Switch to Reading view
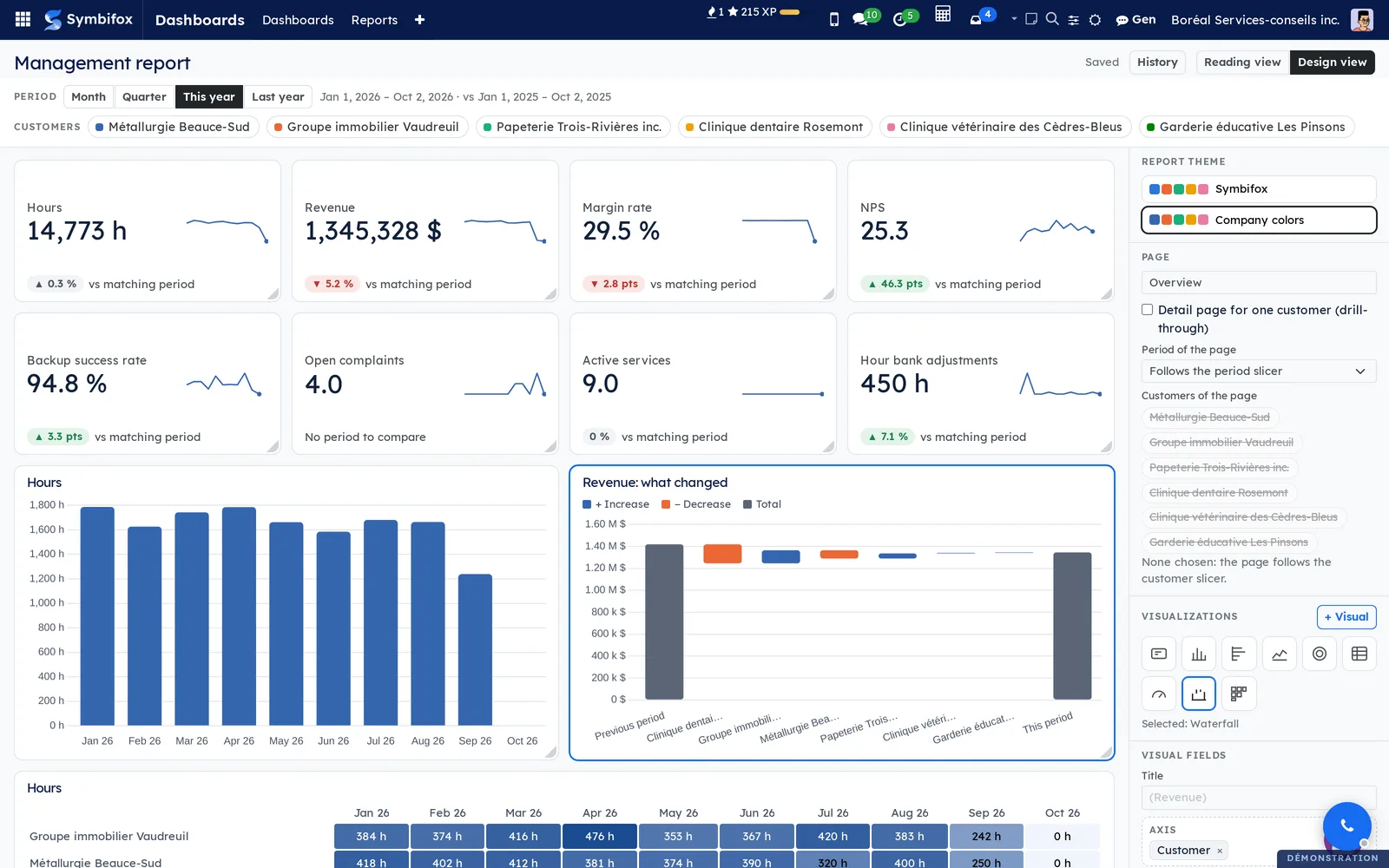The image size is (1389, 868). pos(1242,62)
